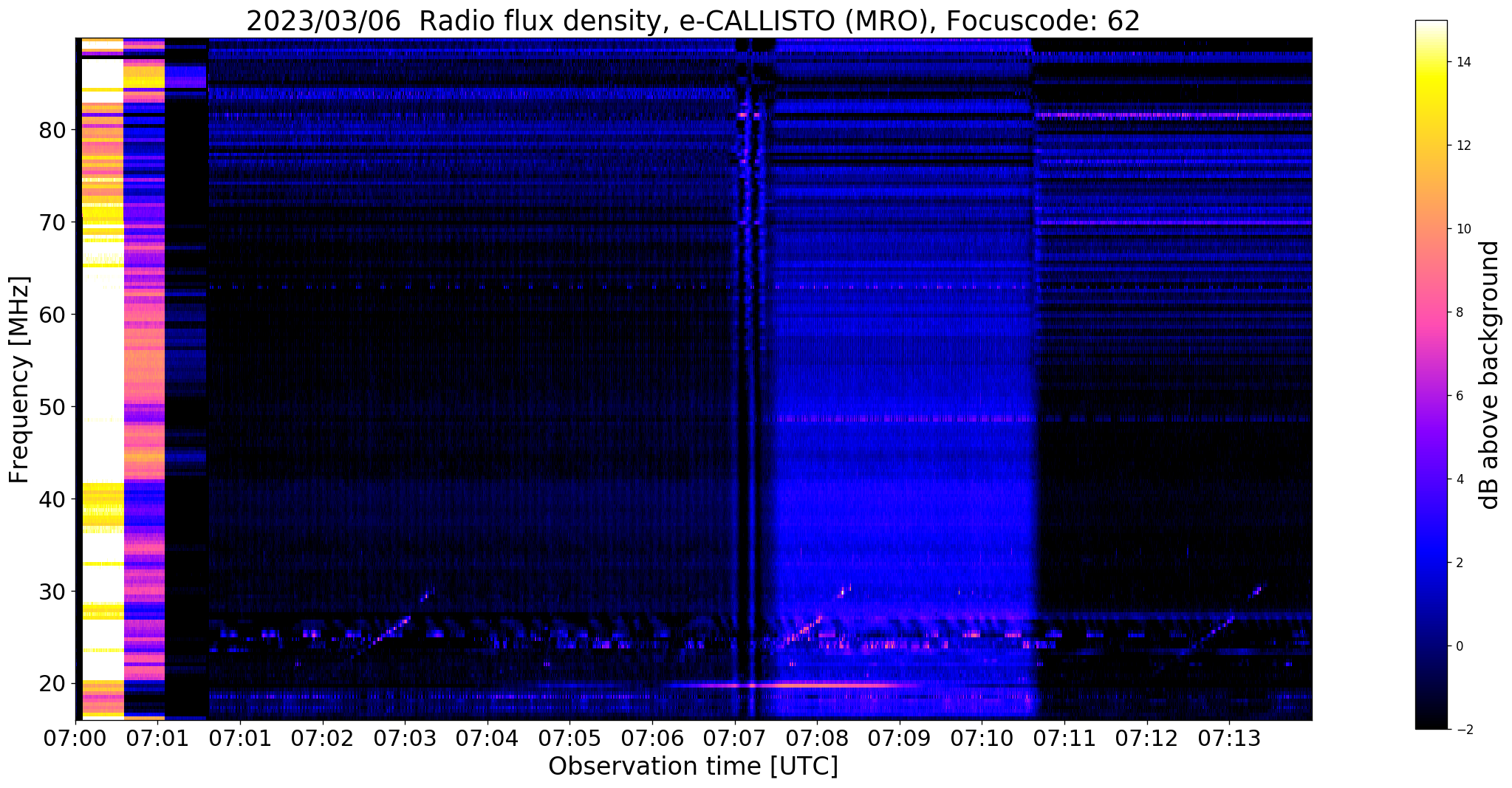
Task: Select the 30 MHz frequency tick label
Action: [52, 592]
